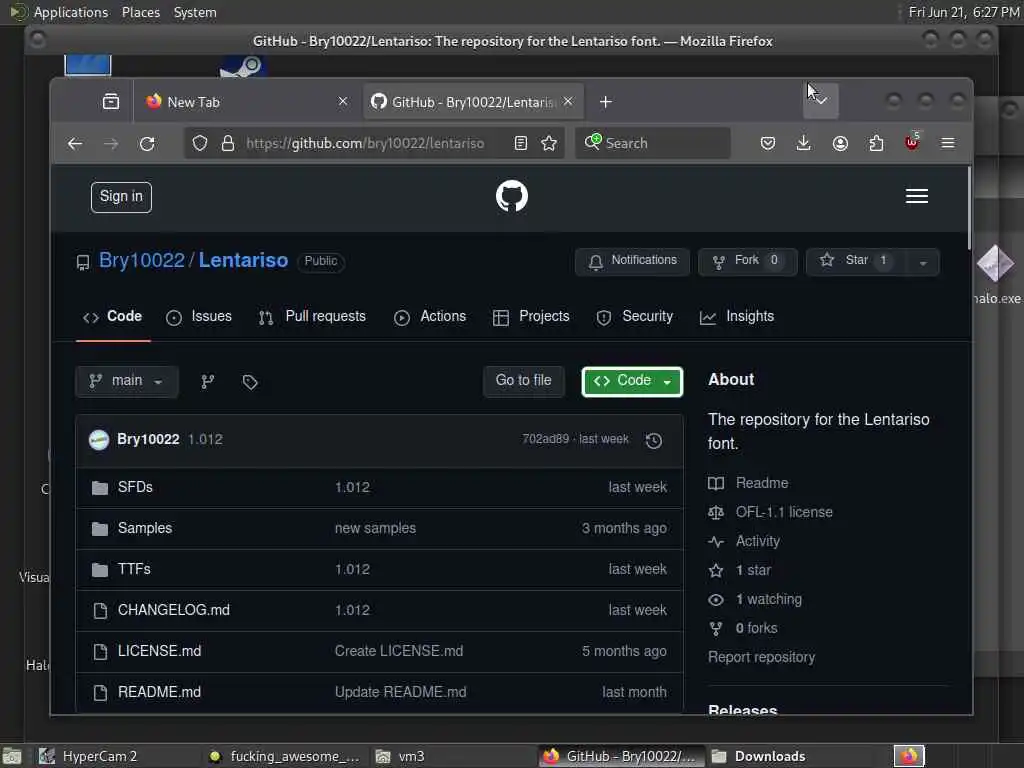Open LICENSE.md file

[x=159, y=652]
